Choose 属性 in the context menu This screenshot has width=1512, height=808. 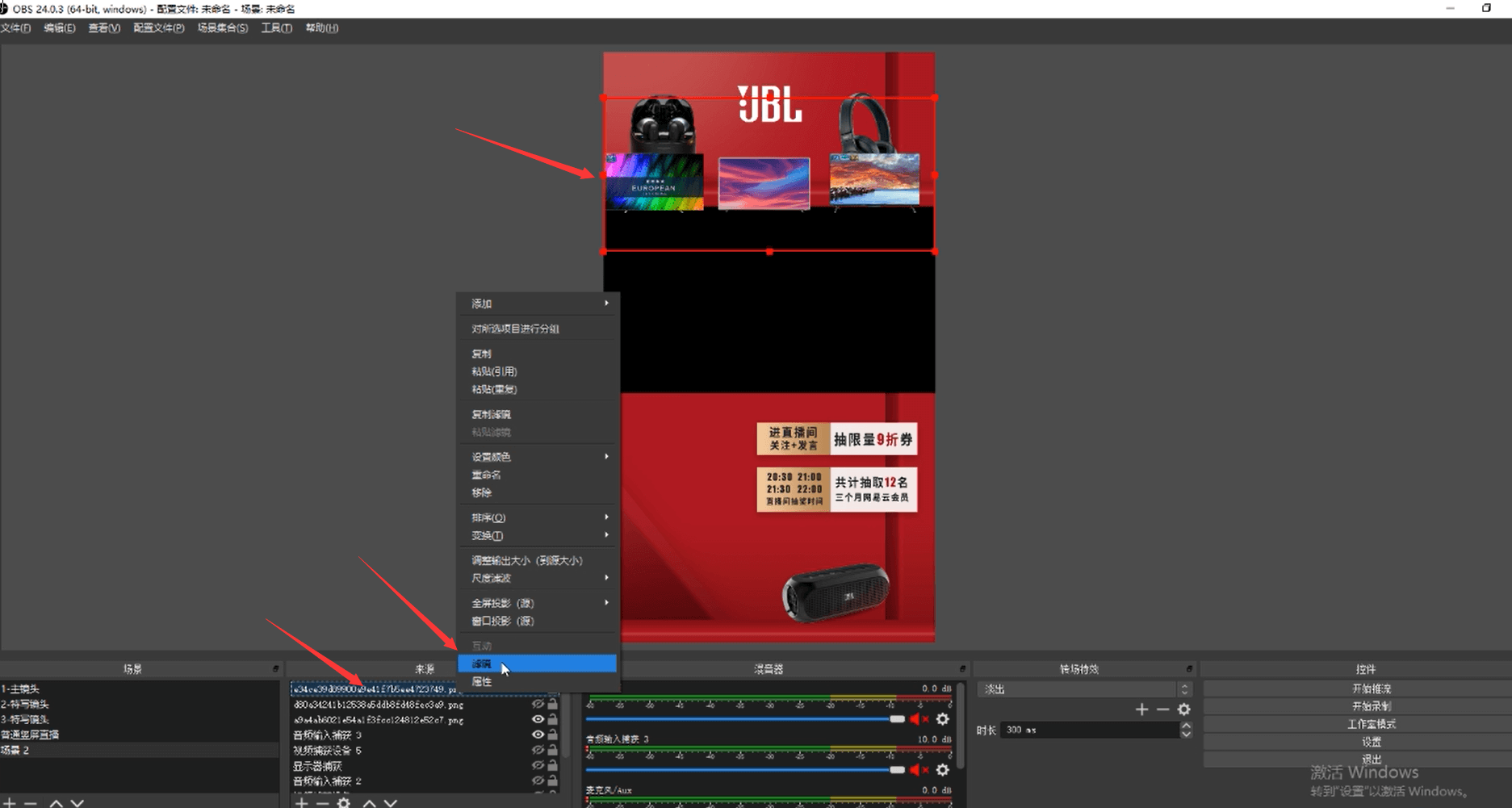tap(538, 681)
